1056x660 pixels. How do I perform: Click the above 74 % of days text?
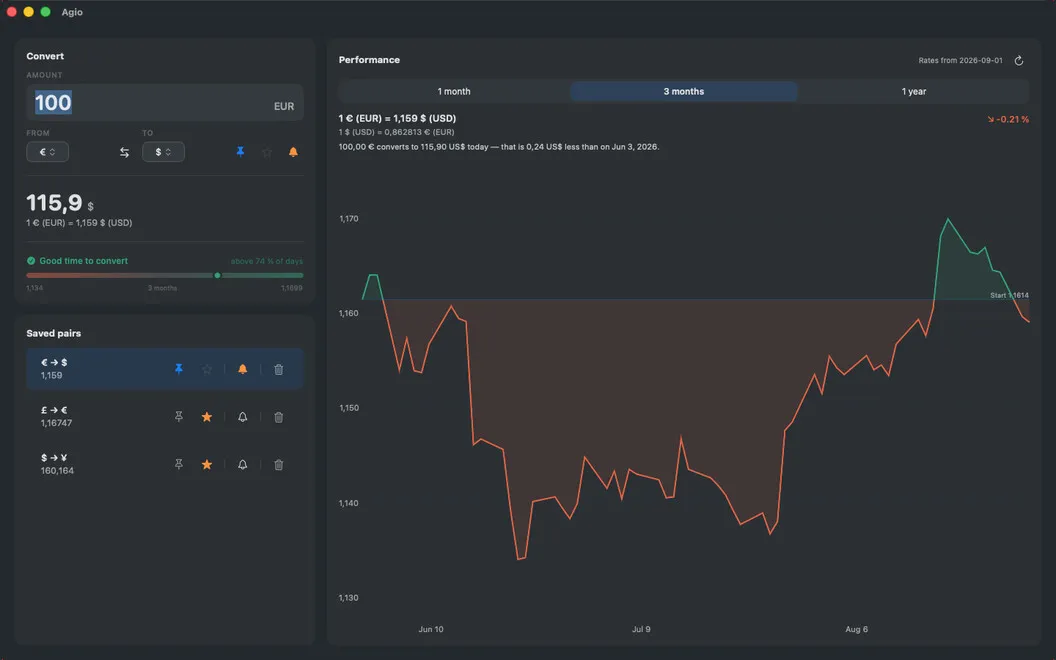[267, 261]
